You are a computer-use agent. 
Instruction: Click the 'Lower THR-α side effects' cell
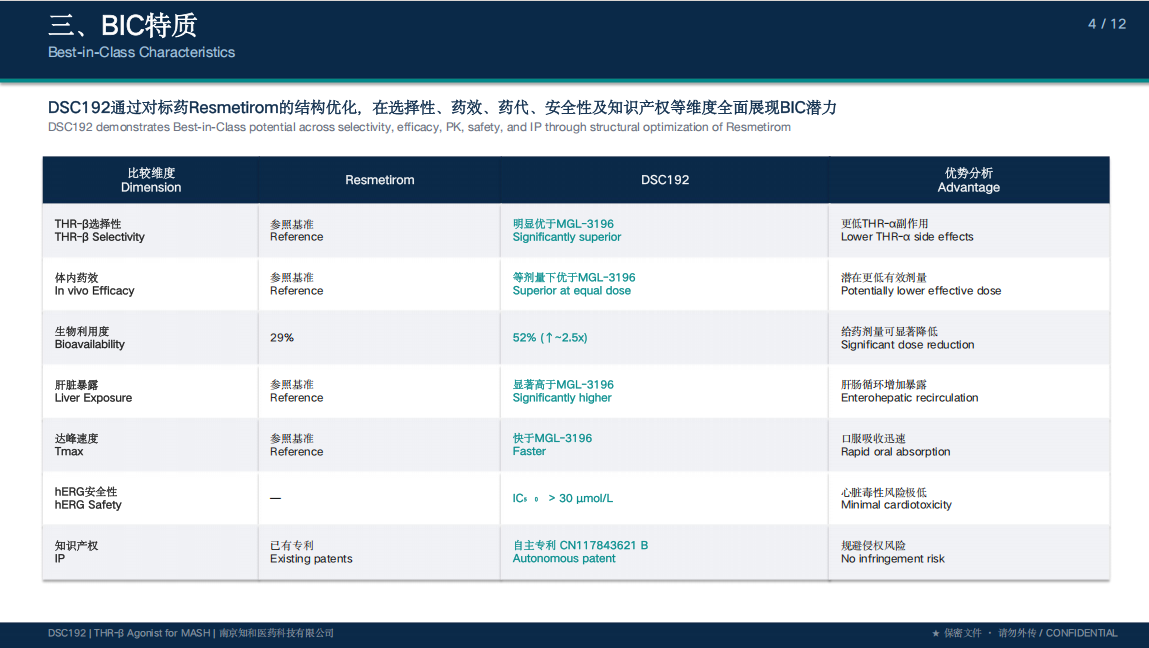907,230
